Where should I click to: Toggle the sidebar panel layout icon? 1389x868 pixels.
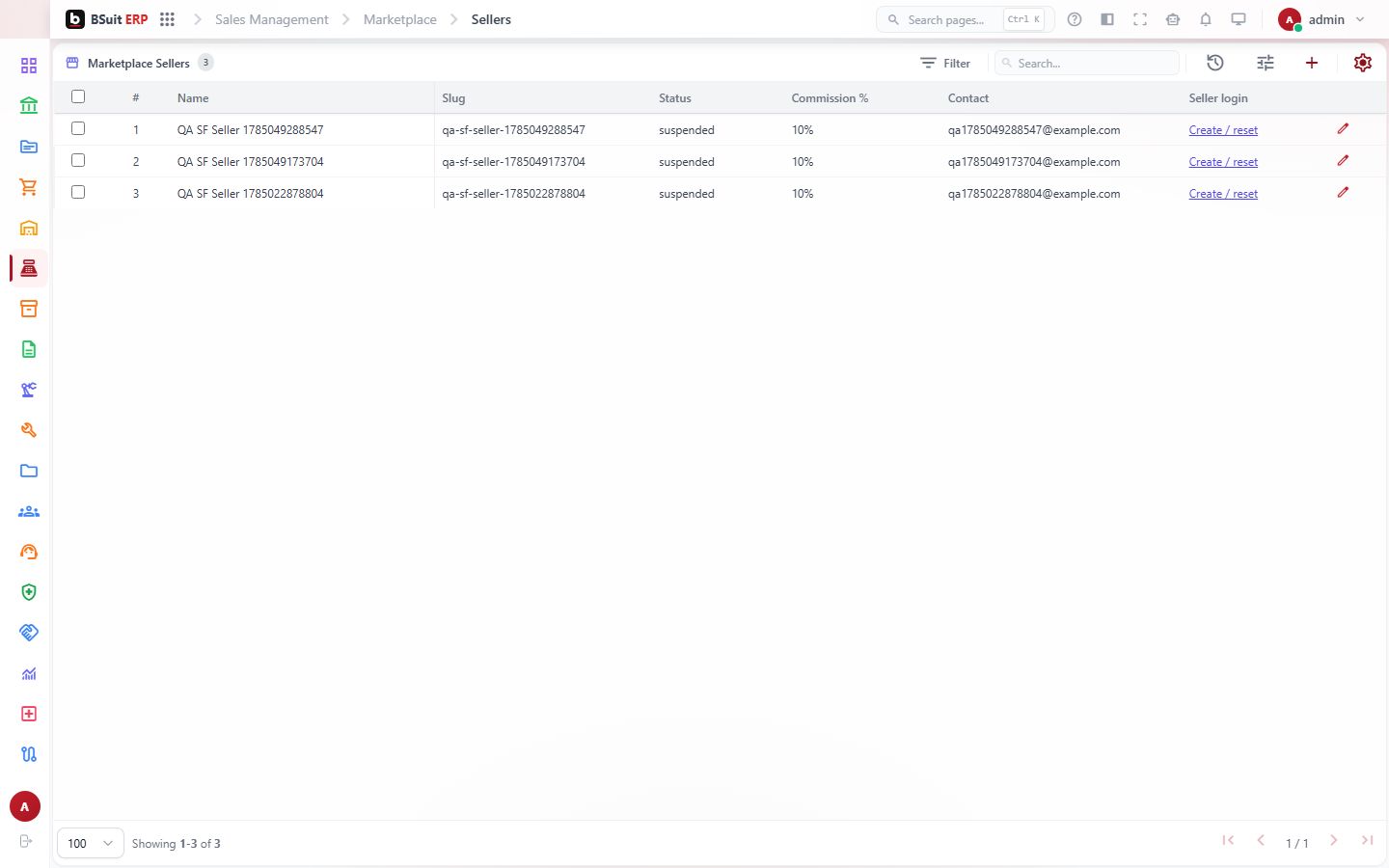coord(1107,19)
